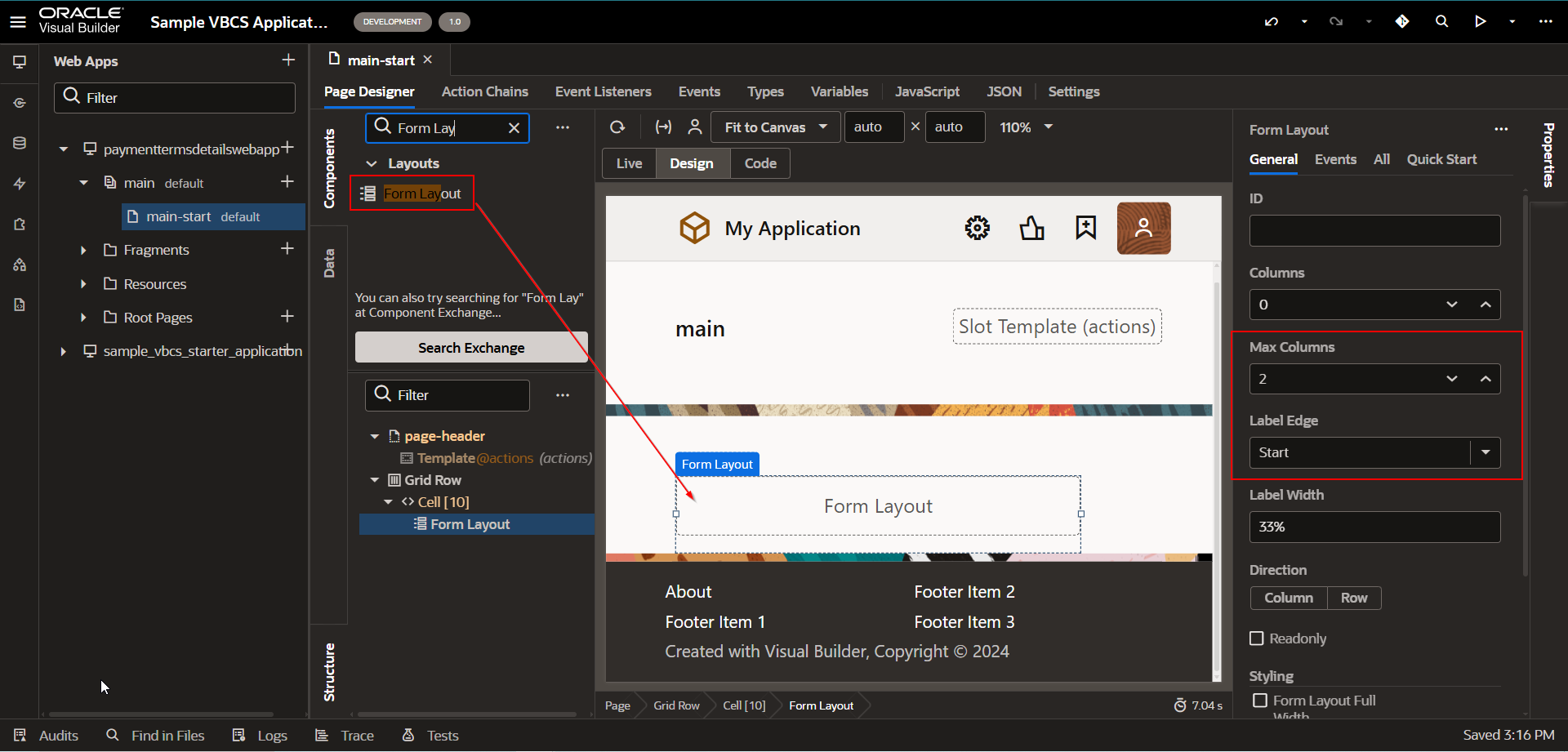
Task: Switch to Quick Start properties tab
Action: (x=1441, y=159)
